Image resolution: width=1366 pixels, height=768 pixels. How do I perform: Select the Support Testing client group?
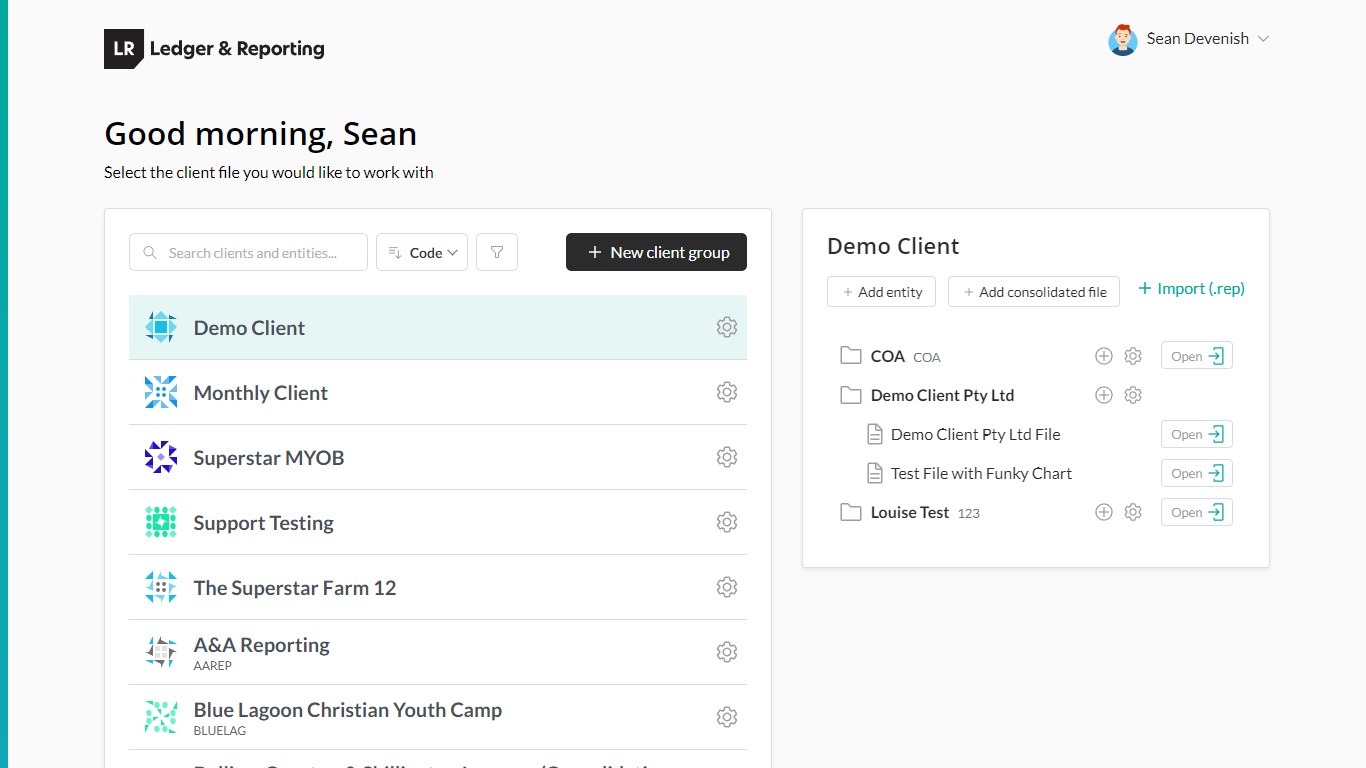[264, 523]
